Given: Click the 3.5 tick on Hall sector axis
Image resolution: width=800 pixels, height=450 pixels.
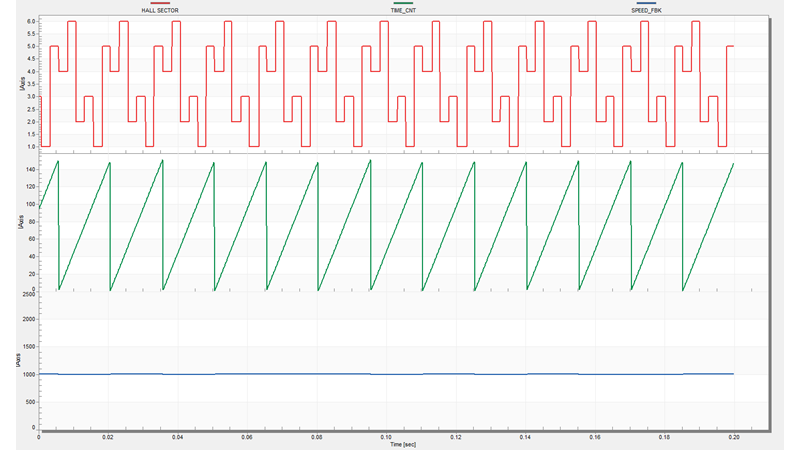Looking at the screenshot, I should point(31,84).
